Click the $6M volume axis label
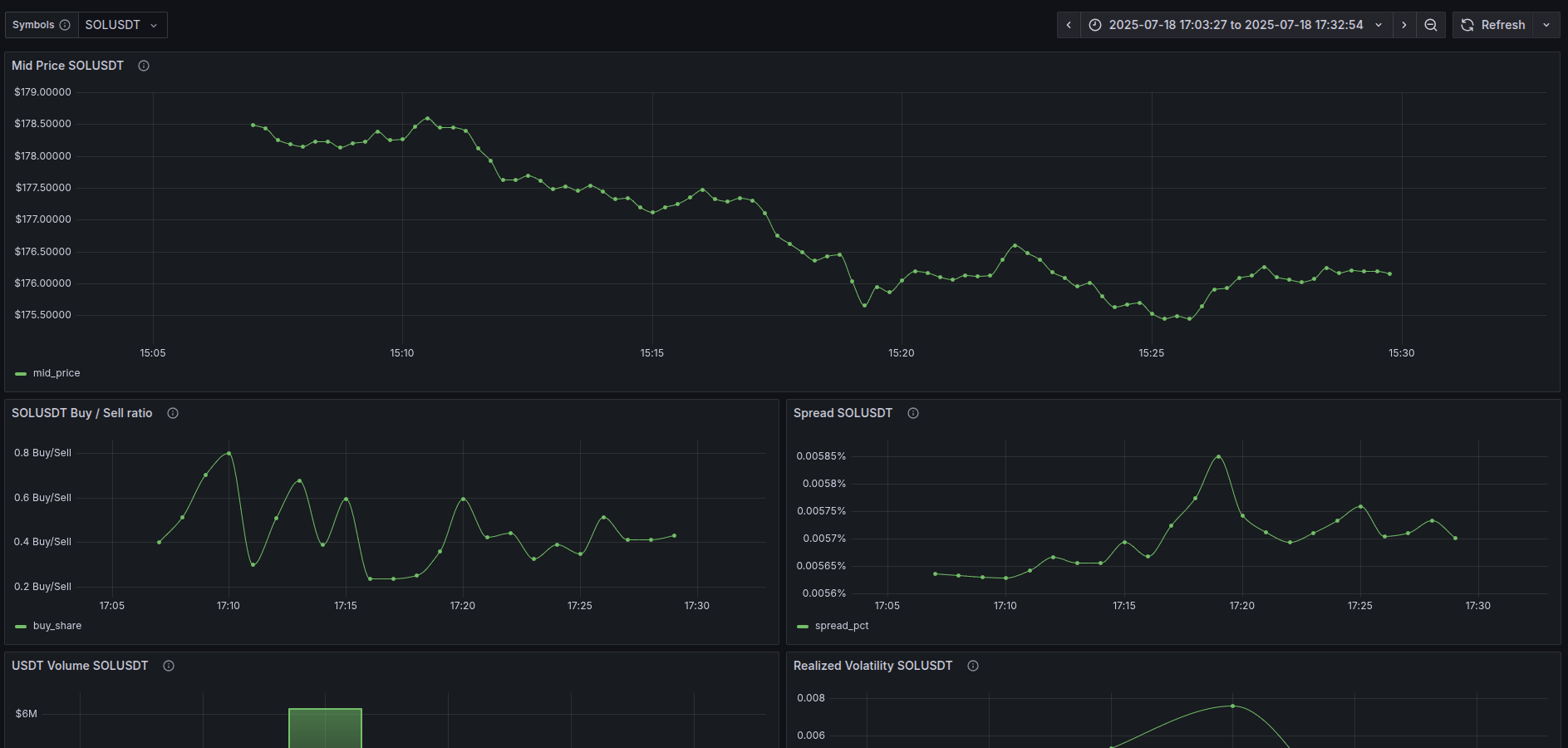 coord(26,714)
